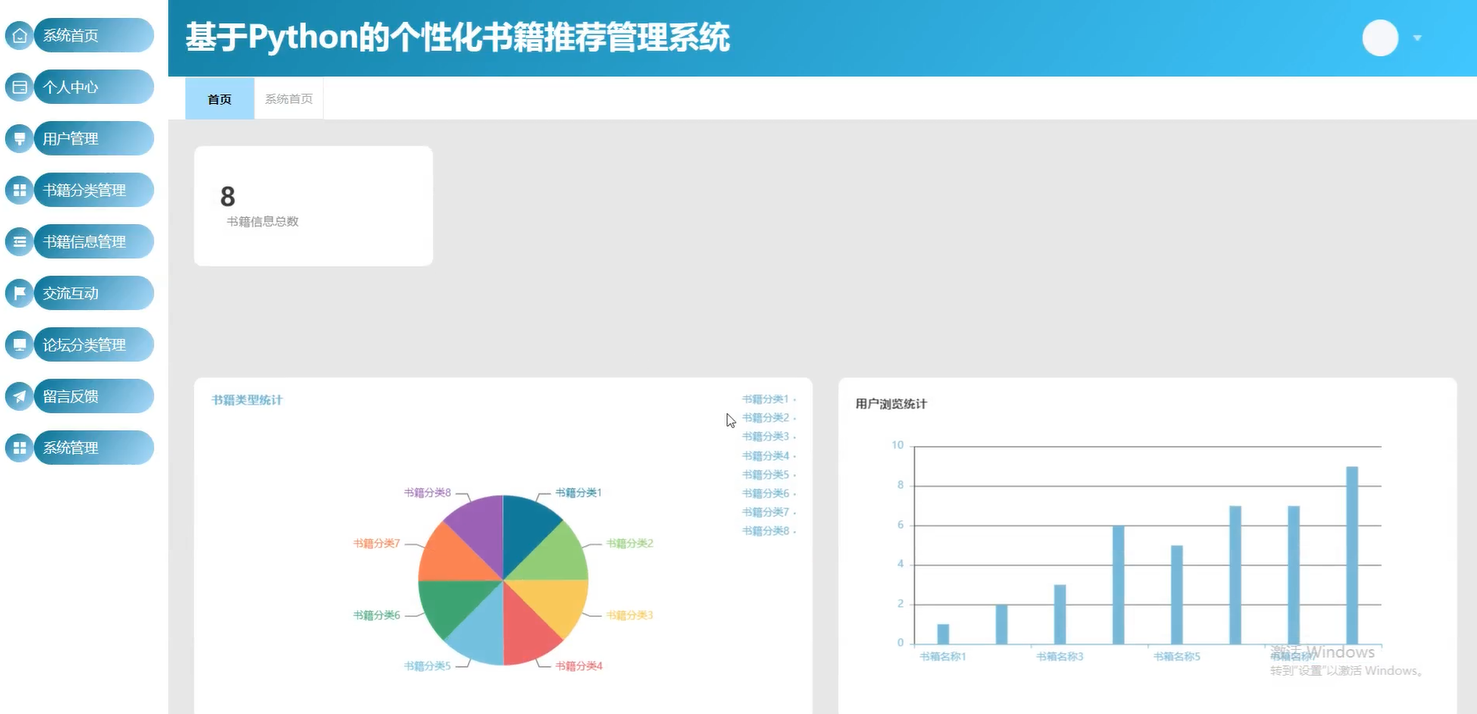Toggle legend entry 书籍分类3

(x=768, y=437)
